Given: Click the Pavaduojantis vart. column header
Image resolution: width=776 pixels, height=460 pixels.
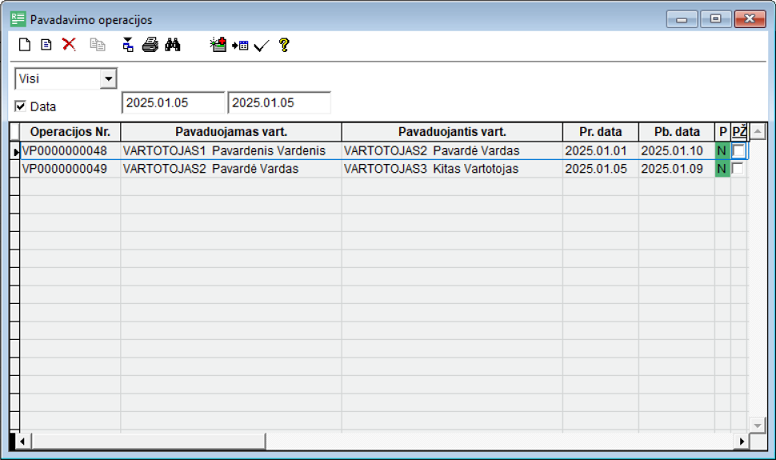Looking at the screenshot, I should pos(451,132).
